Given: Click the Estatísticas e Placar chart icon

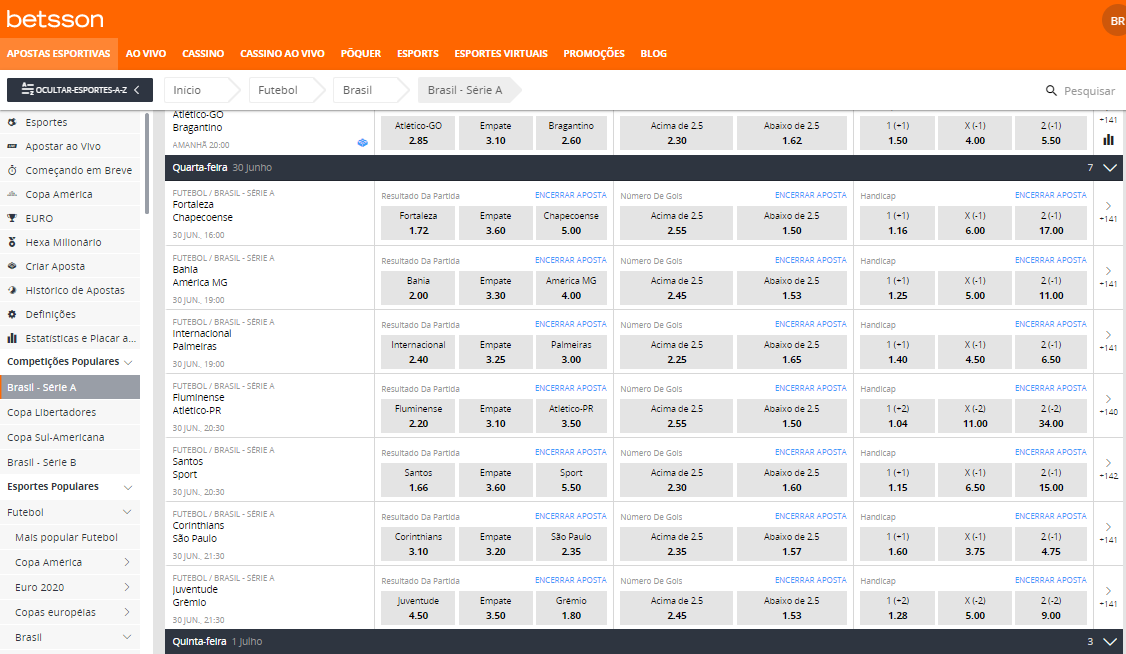Looking at the screenshot, I should tap(11, 338).
